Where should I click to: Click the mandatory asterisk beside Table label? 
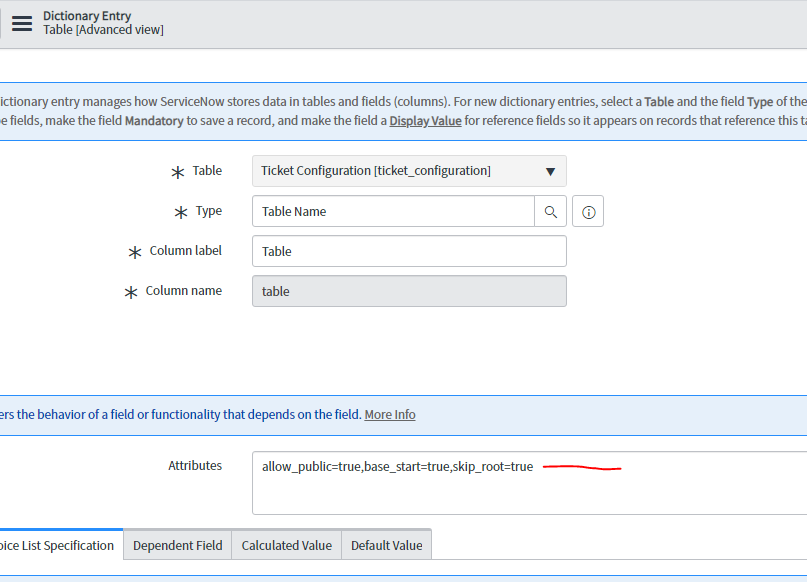pyautogui.click(x=178, y=172)
